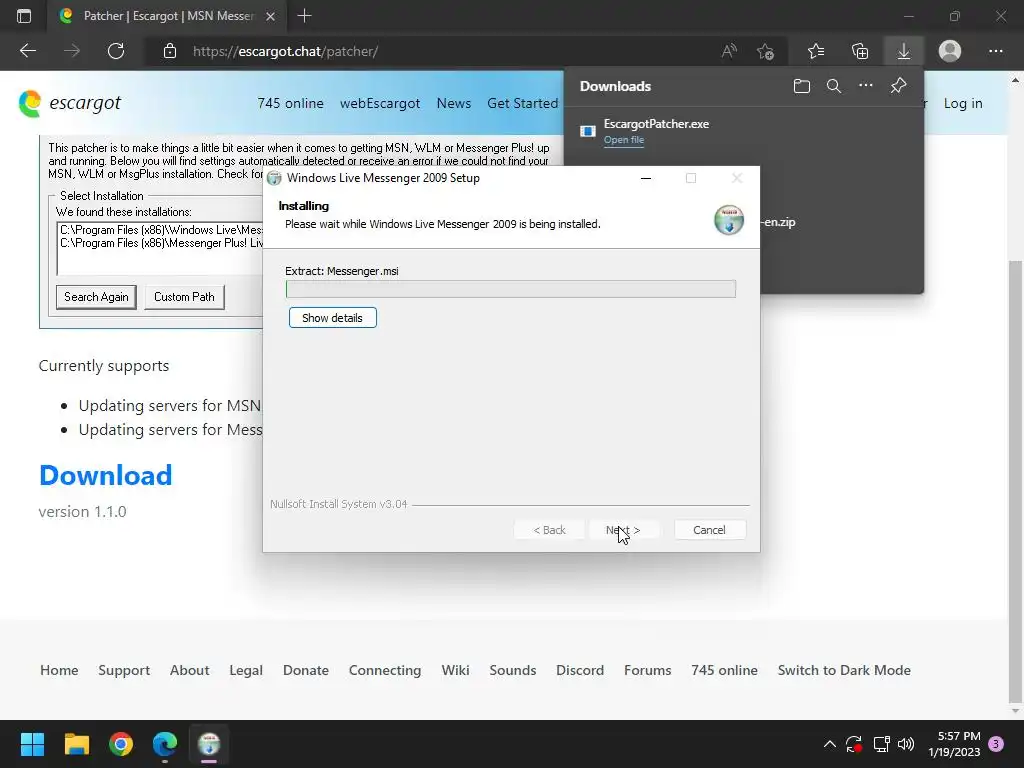1024x768 pixels.
Task: Switch to Microsoft Edge in taskbar
Action: (165, 743)
